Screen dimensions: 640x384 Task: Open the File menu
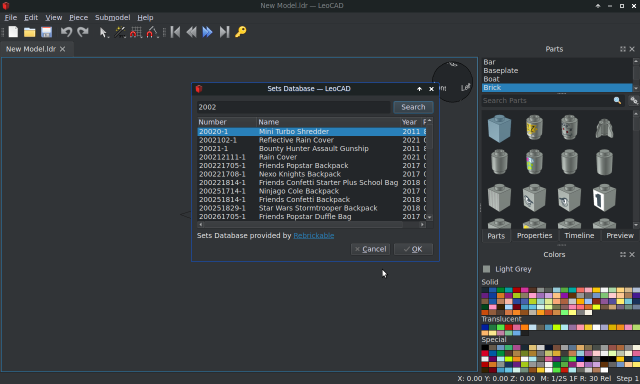click(11, 18)
